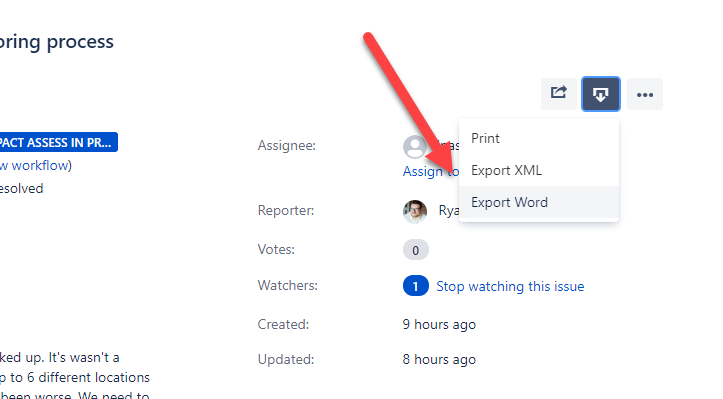Click the Assign to me link
Screen dimensions: 723x399
[431, 172]
